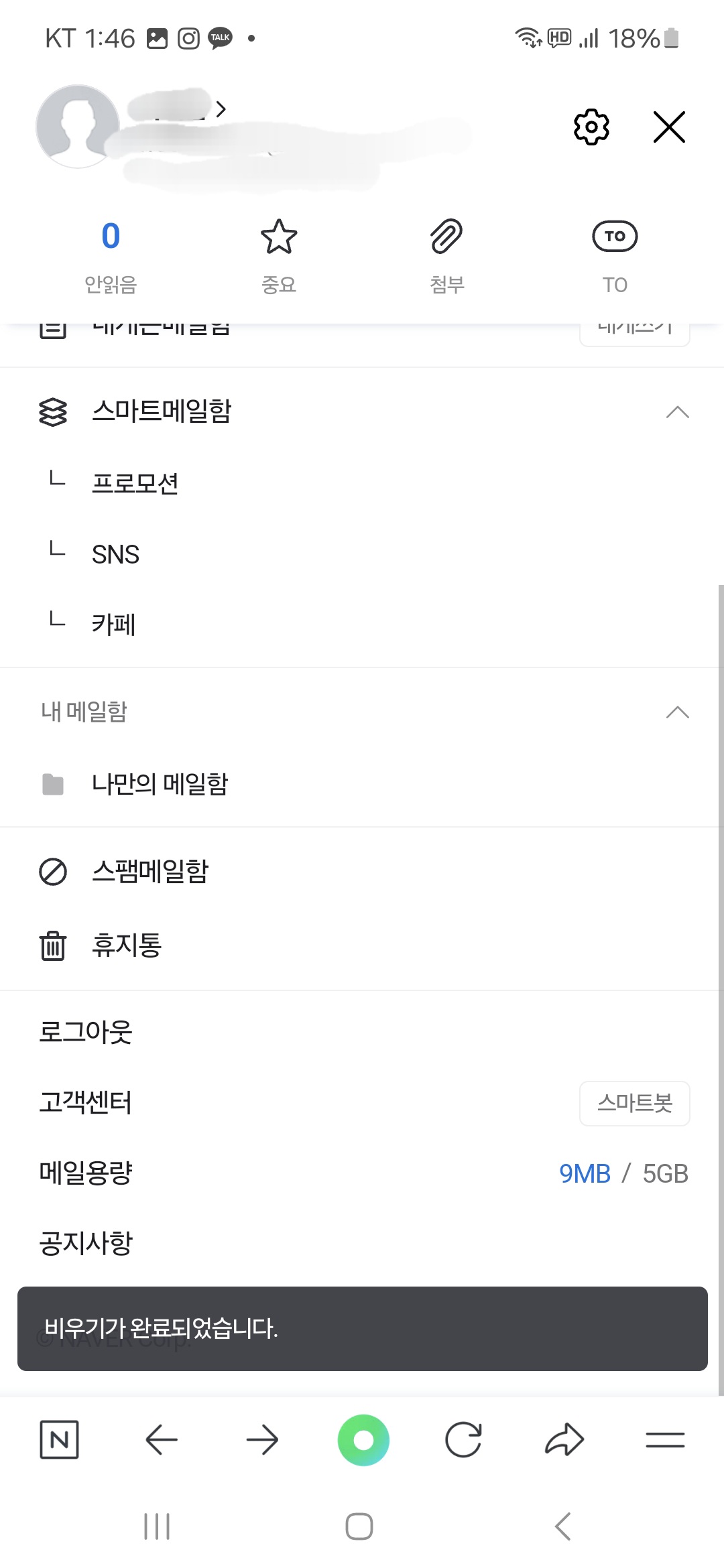The height and width of the screenshot is (1568, 724).
Task: Open the 프로모션 mailbox
Action: [x=135, y=483]
